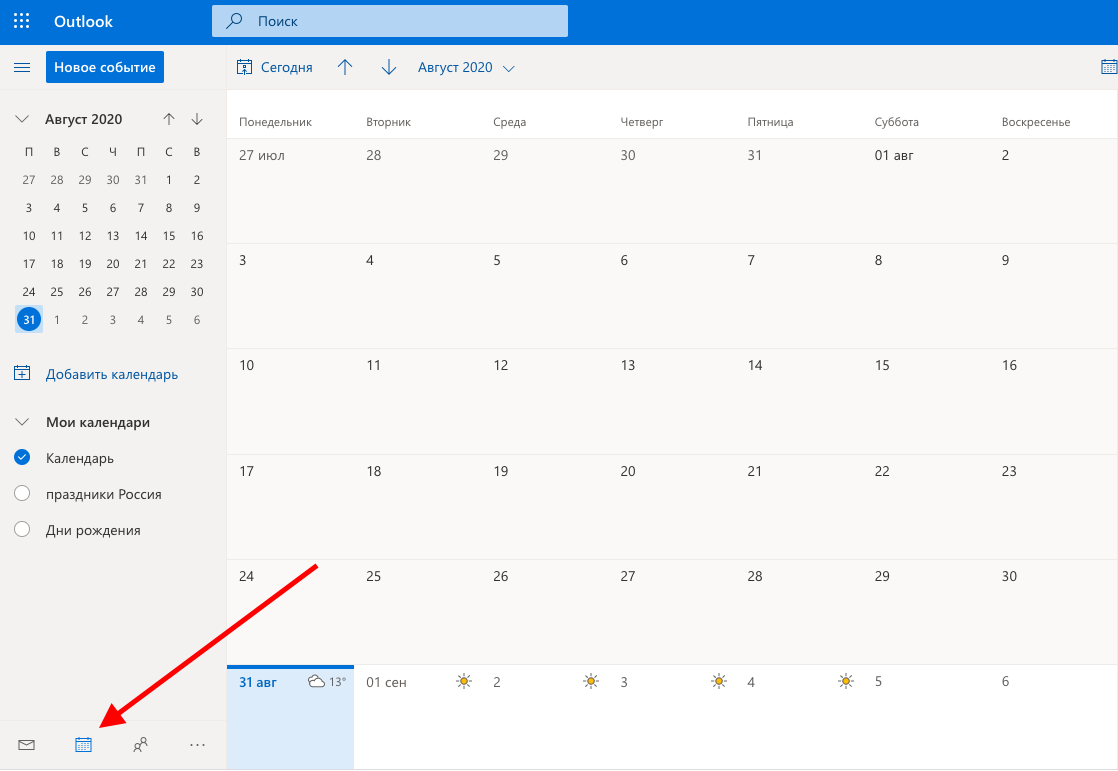Open the People contacts icon
Viewport: 1118px width, 771px height.
tap(140, 745)
